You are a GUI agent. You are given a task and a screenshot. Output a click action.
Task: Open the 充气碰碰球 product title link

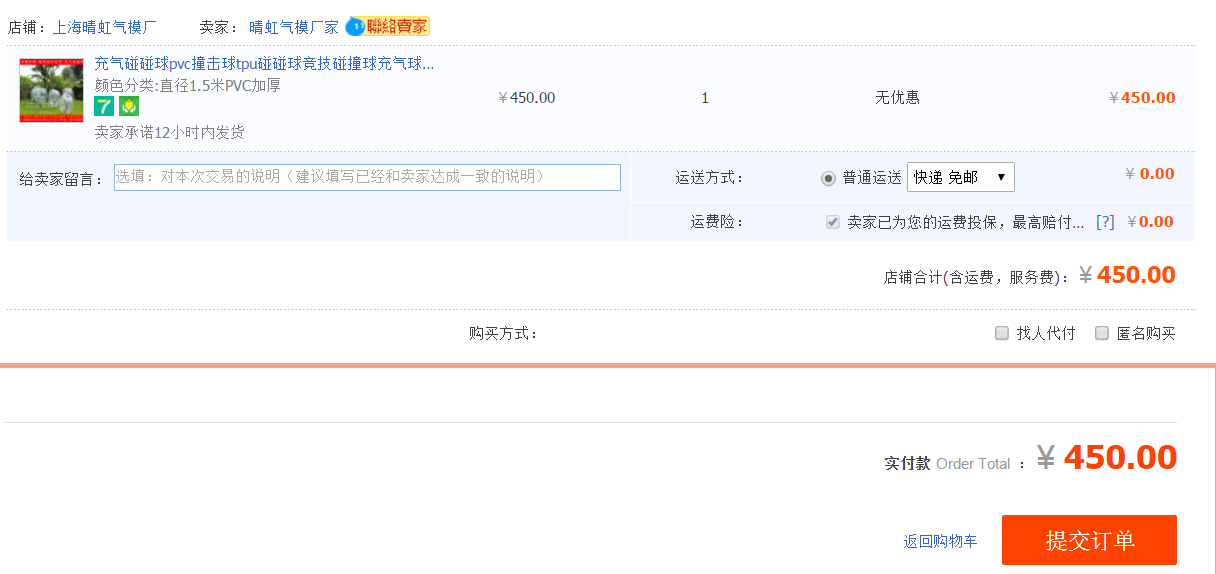tap(264, 64)
